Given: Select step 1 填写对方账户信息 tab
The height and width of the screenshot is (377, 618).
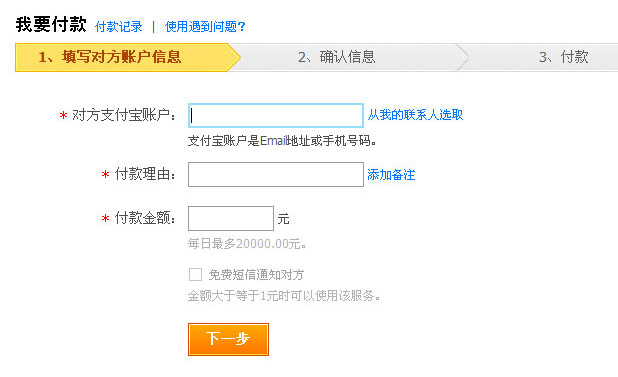Looking at the screenshot, I should click(x=127, y=57).
